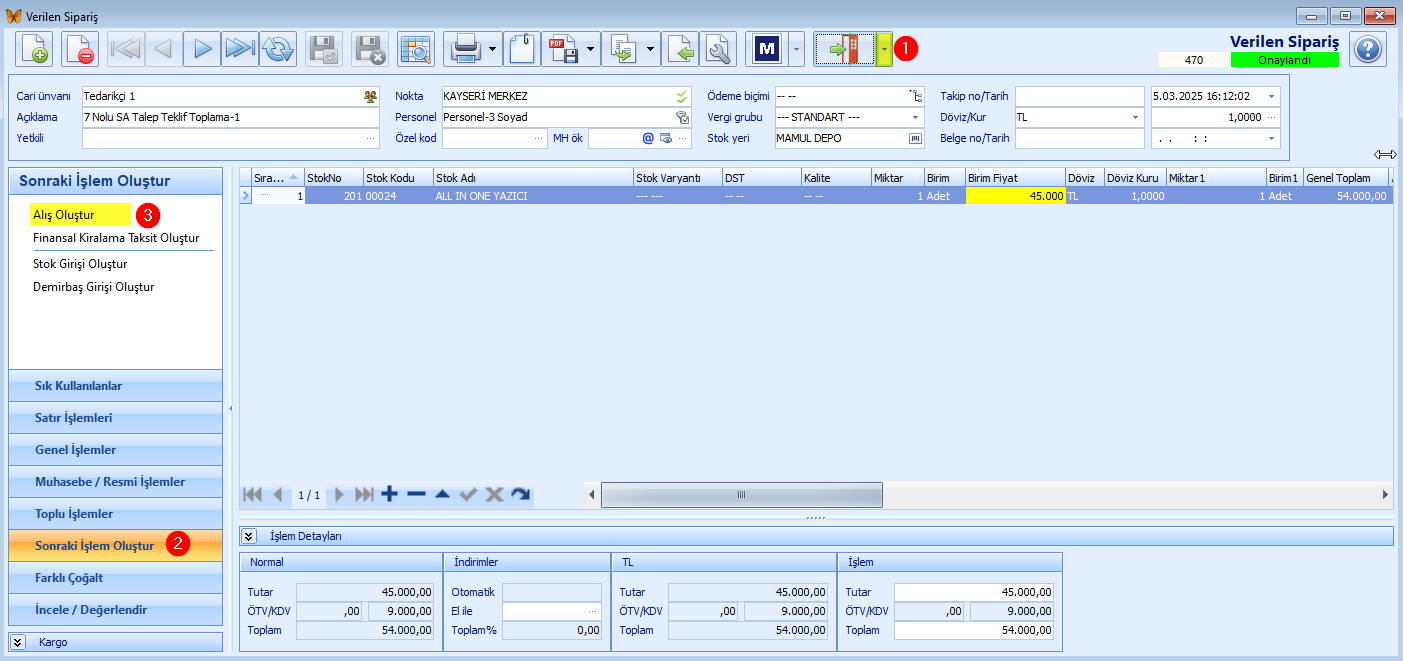Image resolution: width=1403 pixels, height=661 pixels.
Task: Collapse the İşlem Detayları section
Action: point(250,536)
